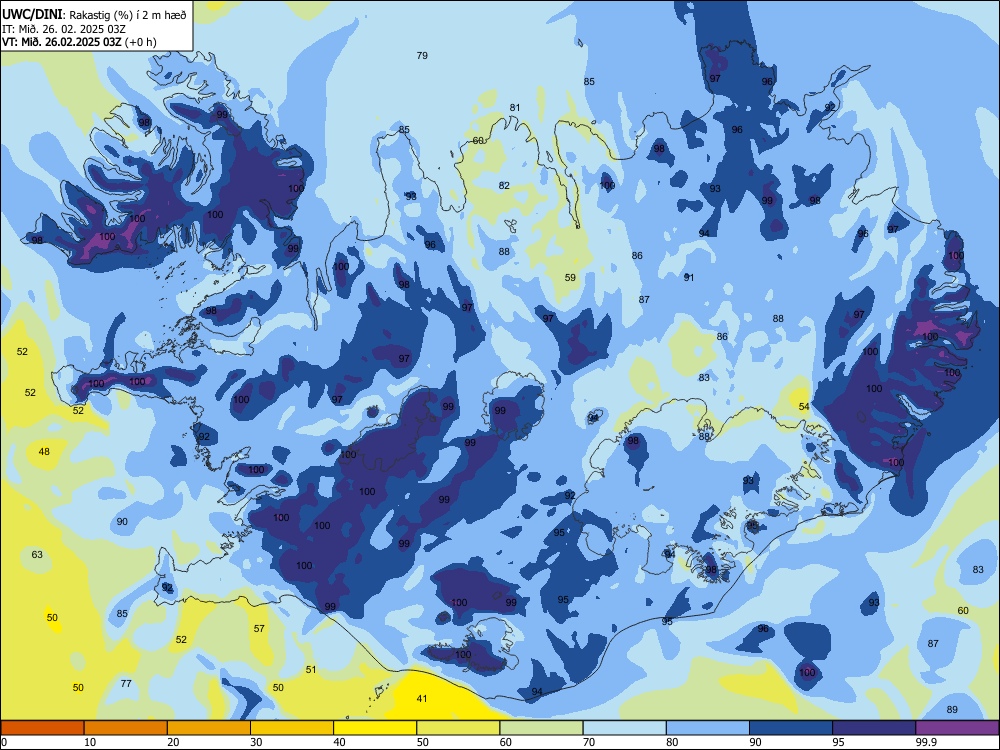Click the humidity value 63 on the map
The width and height of the screenshot is (1000, 750).
[x=37, y=554]
